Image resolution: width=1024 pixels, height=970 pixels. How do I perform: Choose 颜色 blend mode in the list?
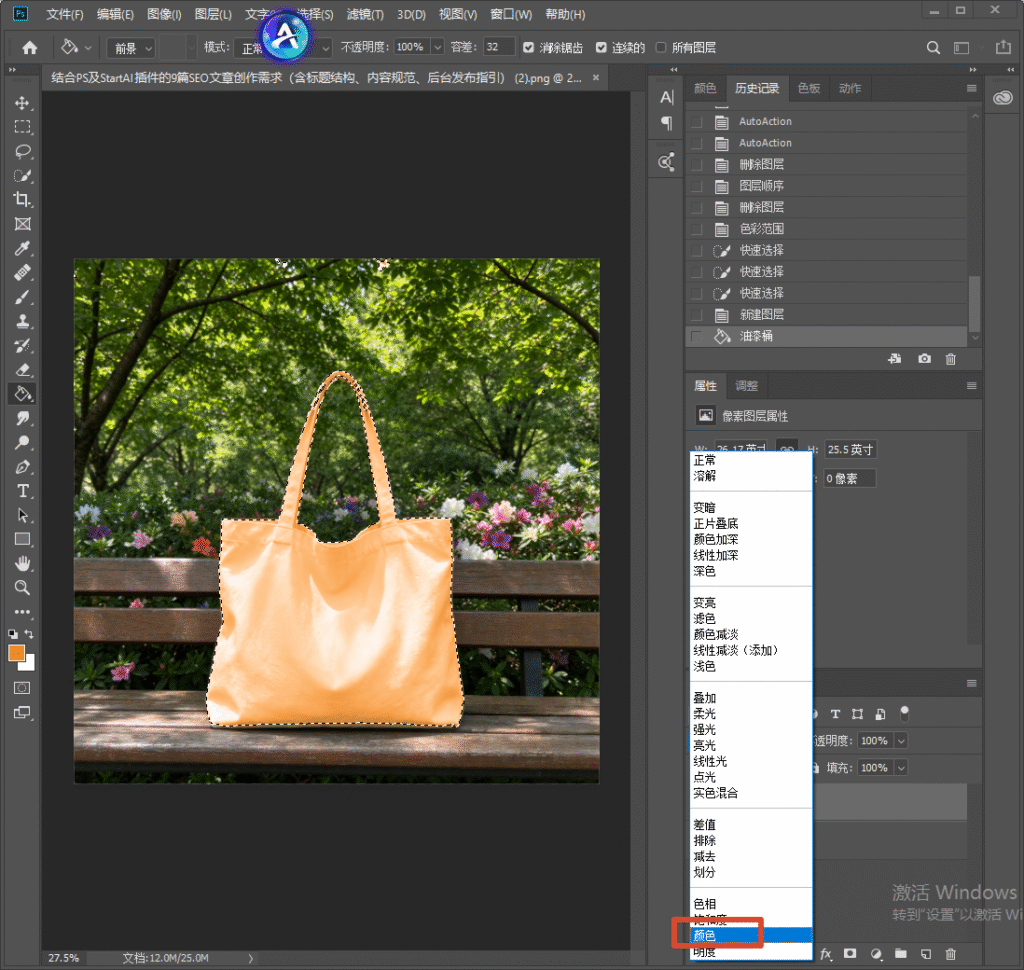751,935
